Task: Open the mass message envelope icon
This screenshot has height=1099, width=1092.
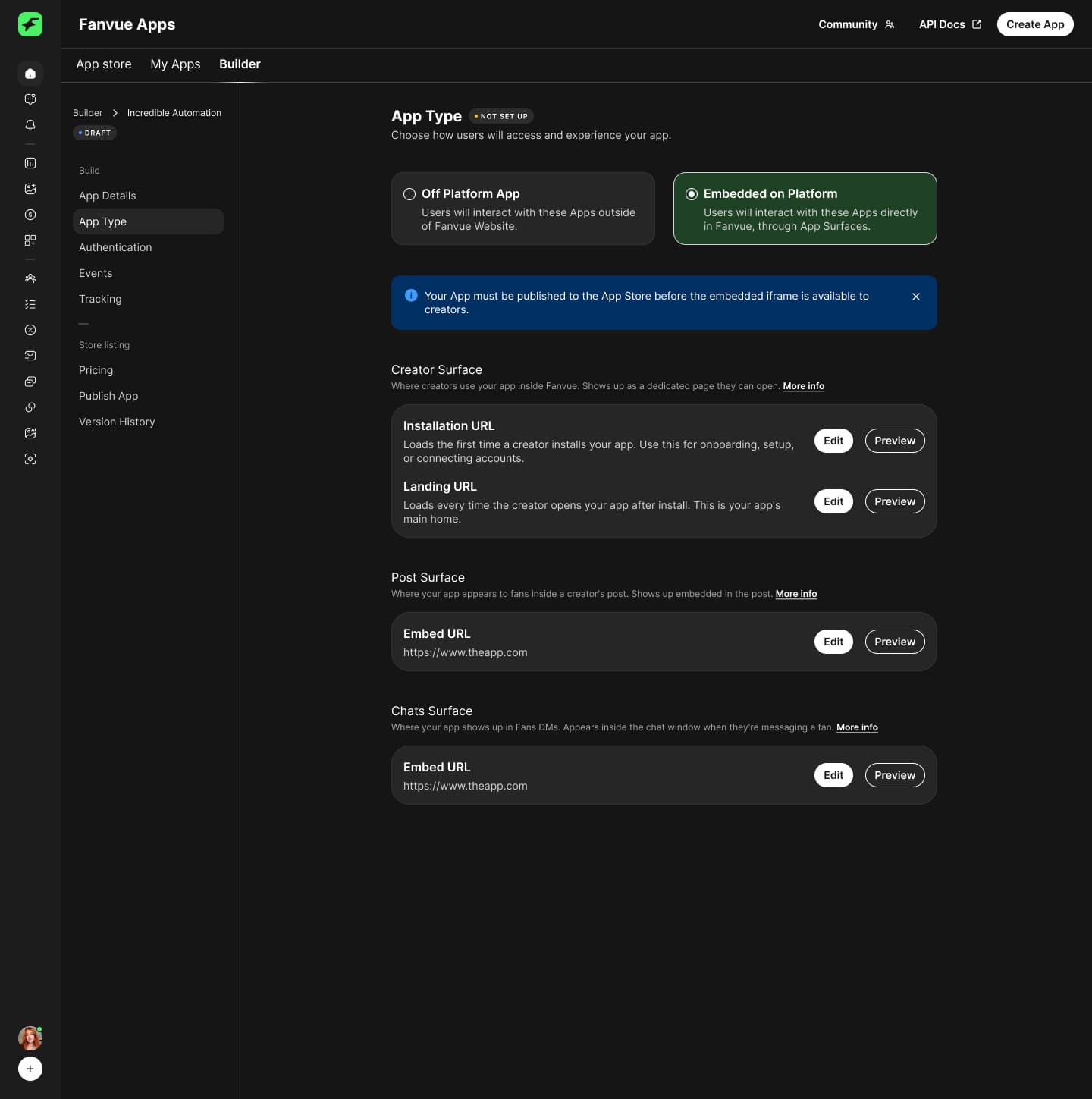Action: pos(30,356)
